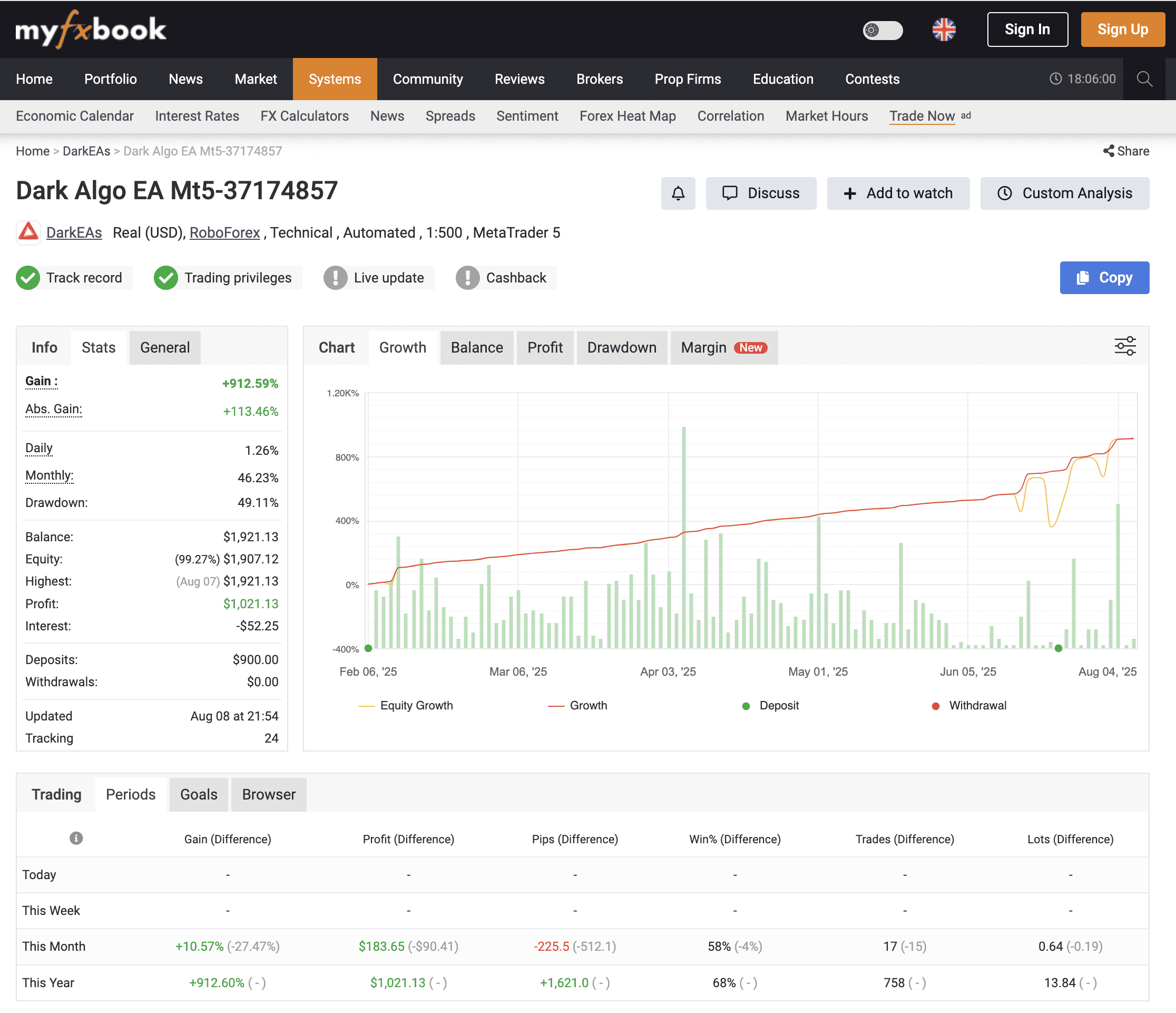
Task: Open the RoboForex broker link
Action: point(224,232)
